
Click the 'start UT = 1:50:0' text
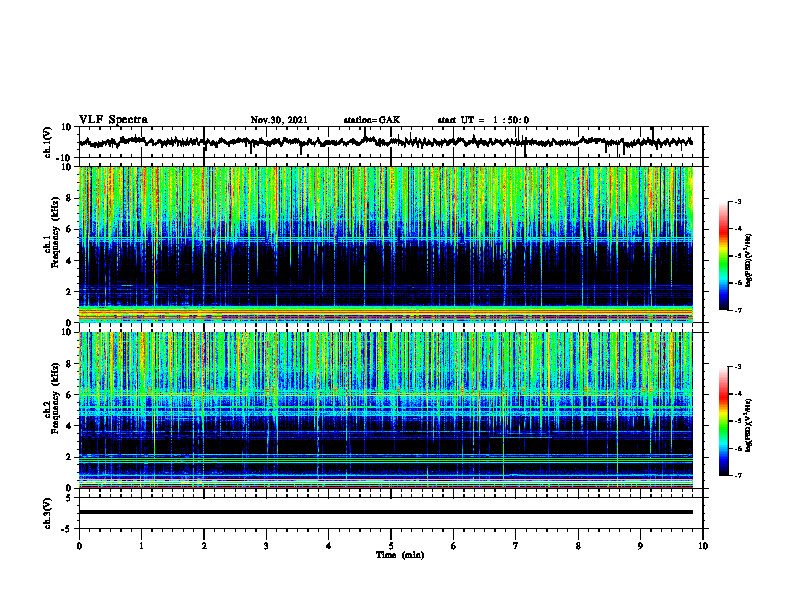(x=483, y=120)
